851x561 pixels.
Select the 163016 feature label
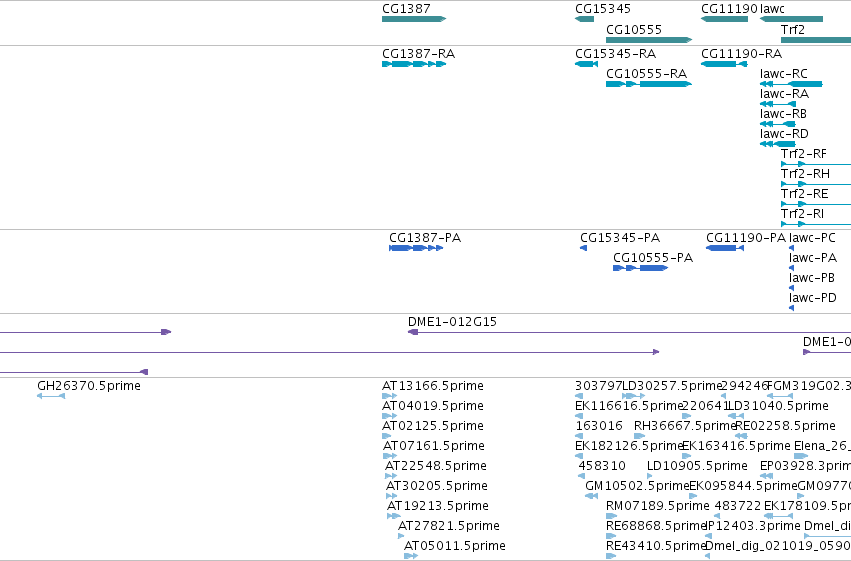click(599, 426)
